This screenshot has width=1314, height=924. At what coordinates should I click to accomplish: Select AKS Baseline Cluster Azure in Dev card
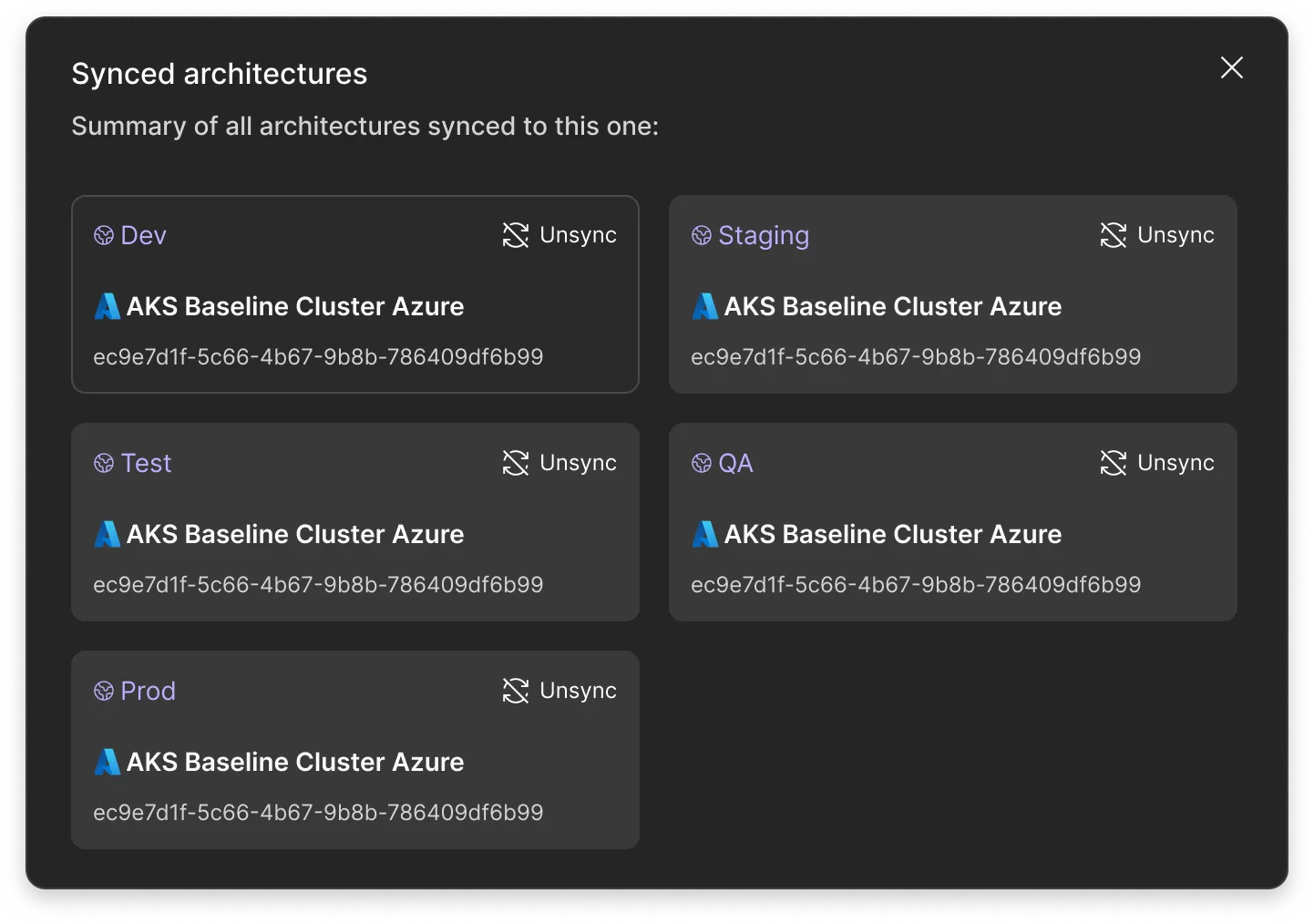295,306
